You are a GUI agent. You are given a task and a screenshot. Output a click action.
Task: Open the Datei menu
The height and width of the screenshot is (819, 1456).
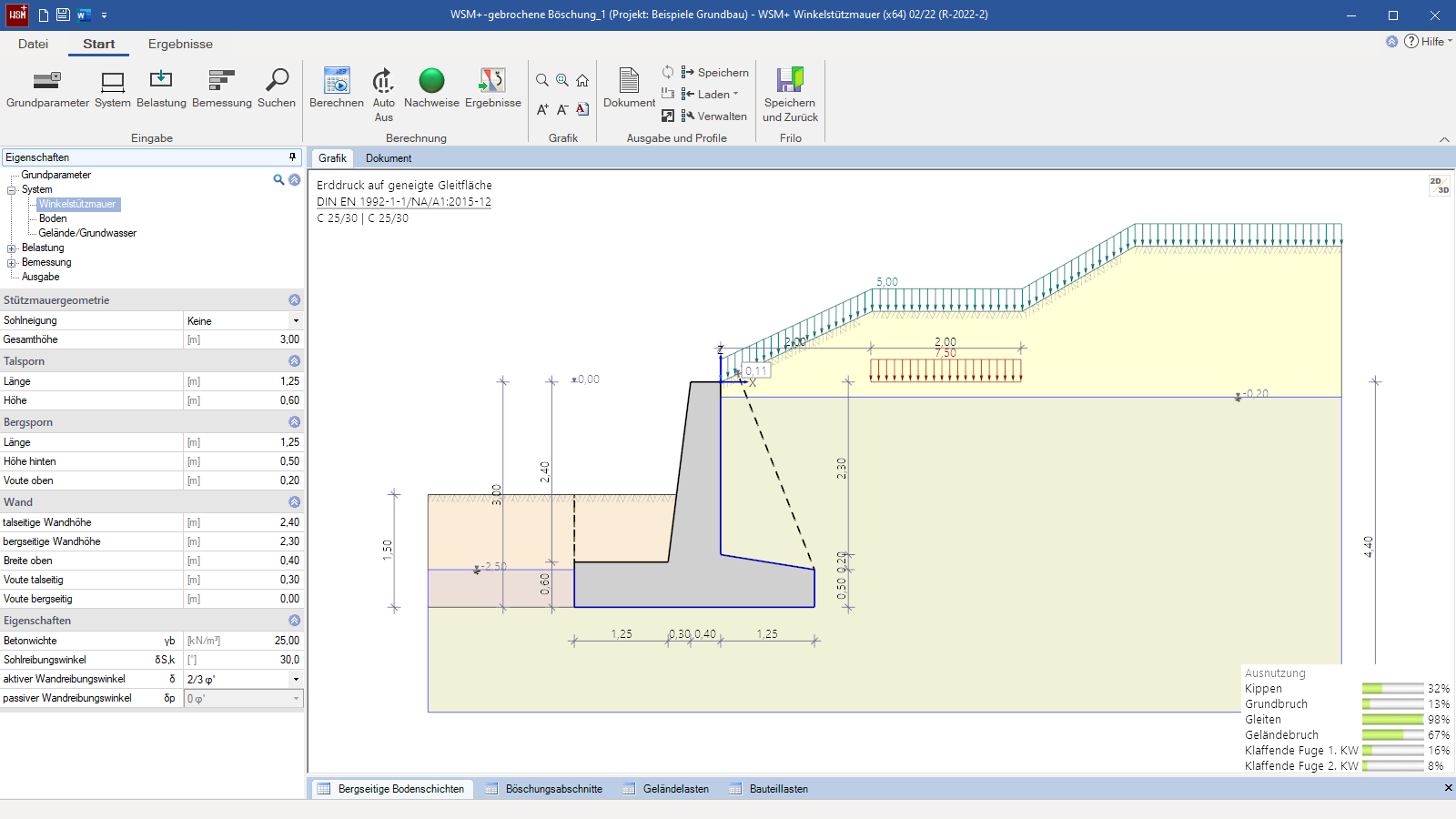[33, 44]
